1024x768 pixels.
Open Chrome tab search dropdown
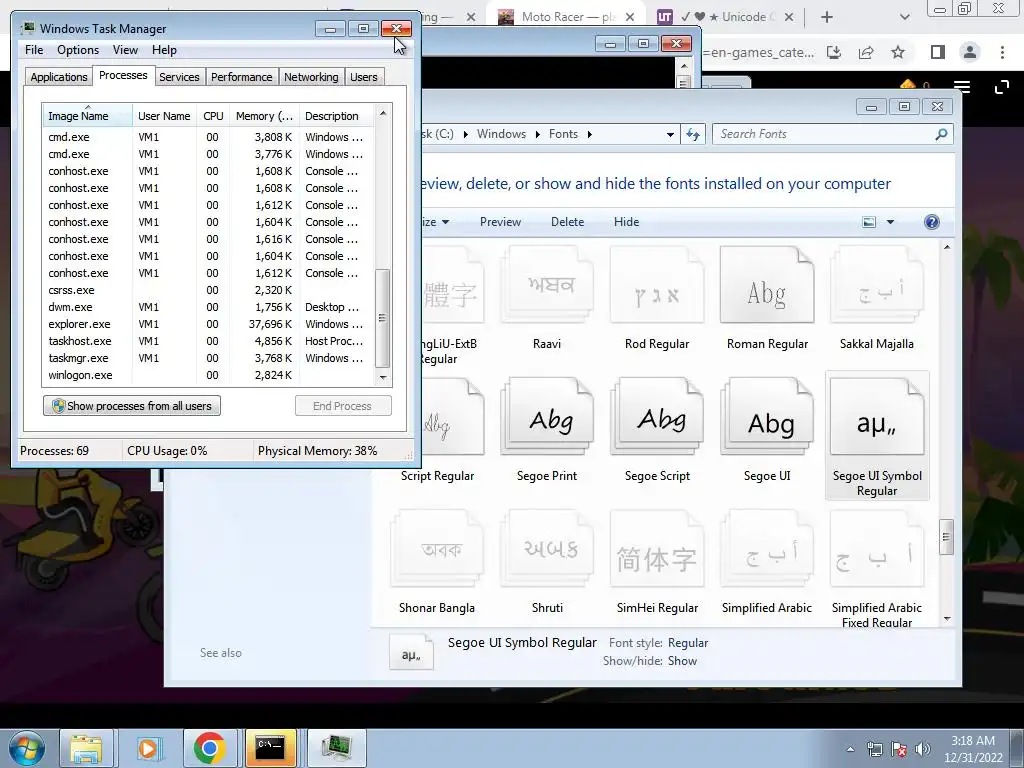point(904,17)
